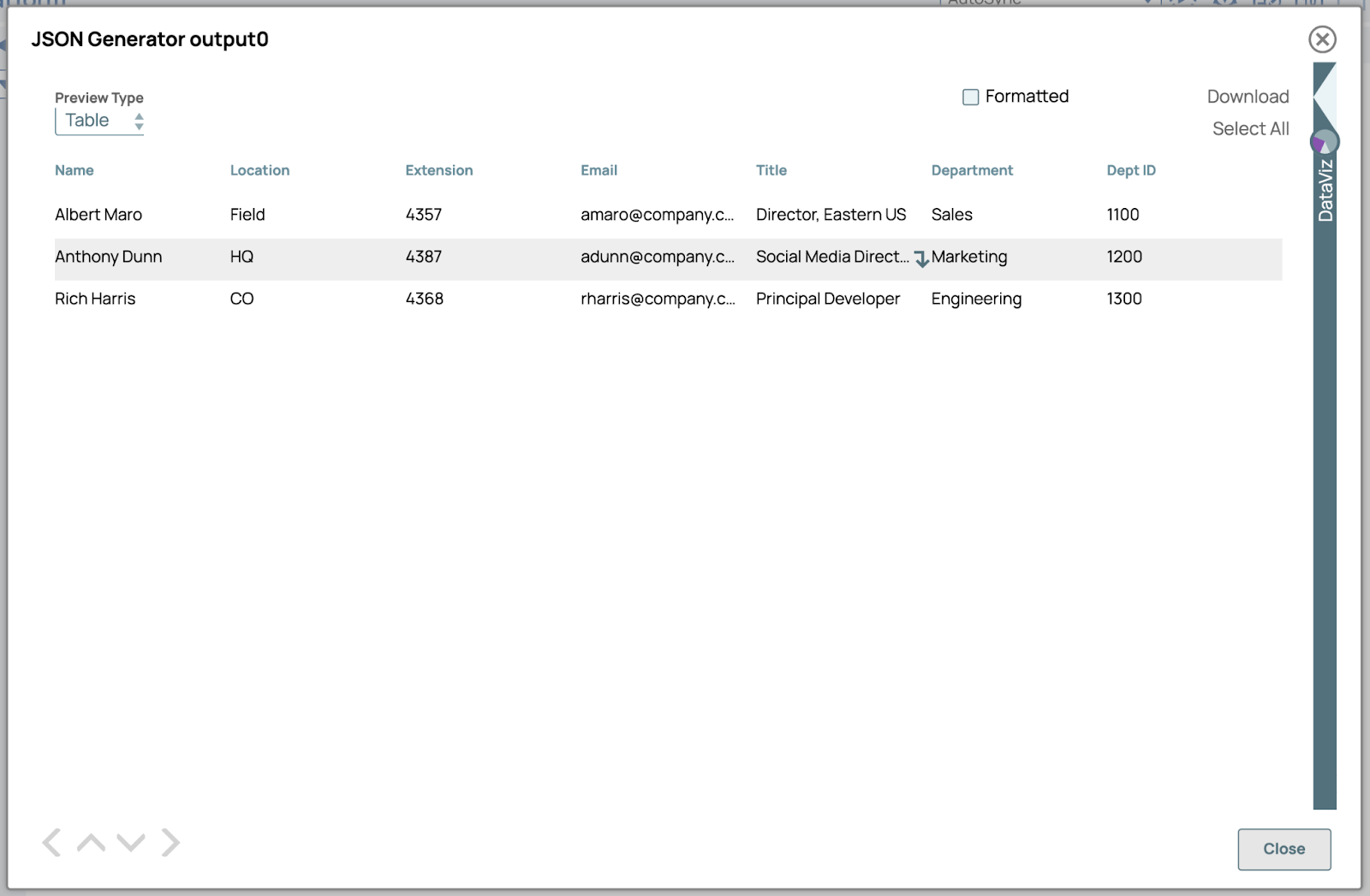This screenshot has width=1370, height=896.
Task: Click Select All
Action: click(1250, 128)
